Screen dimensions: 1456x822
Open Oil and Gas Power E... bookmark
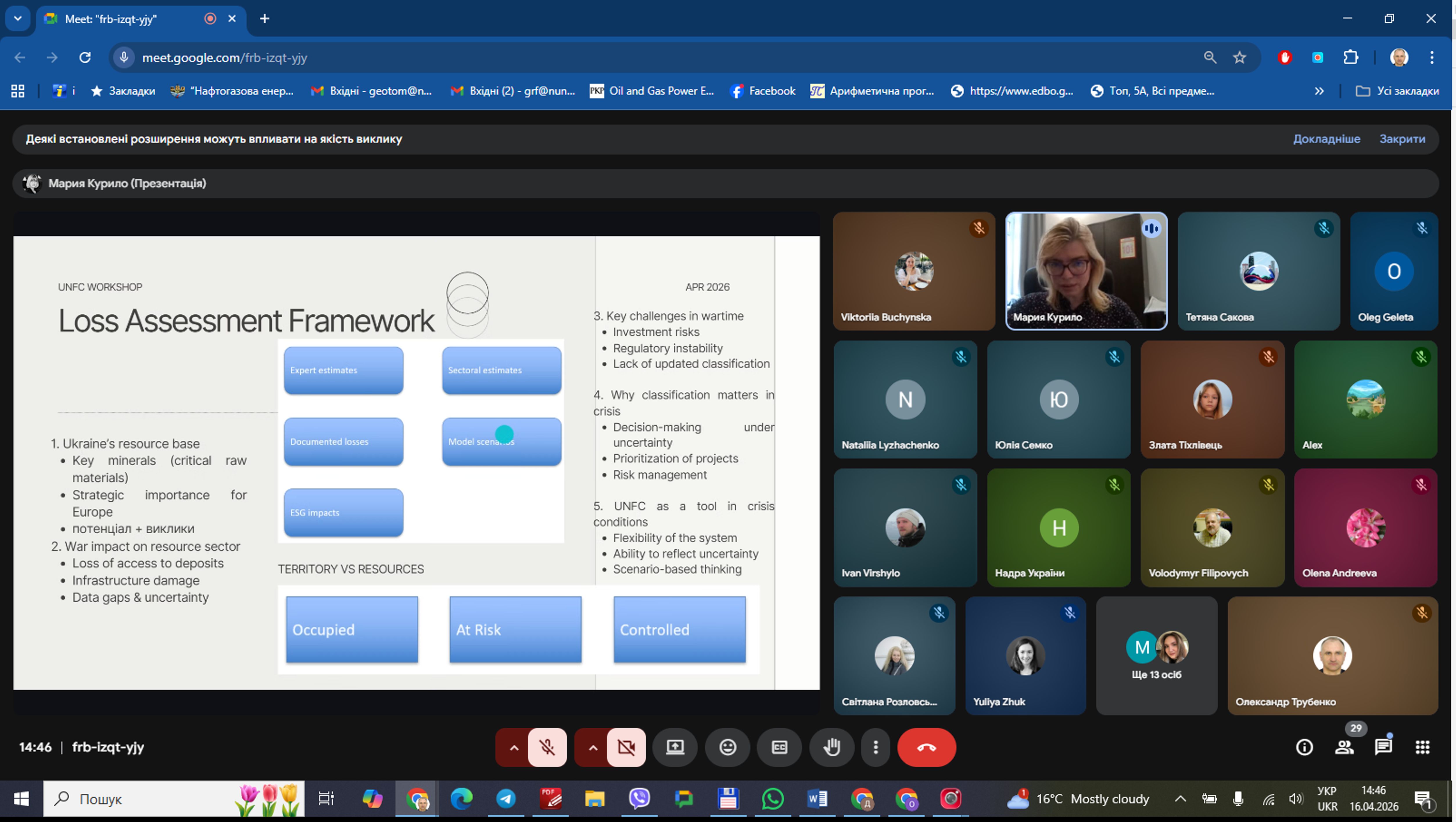point(652,91)
